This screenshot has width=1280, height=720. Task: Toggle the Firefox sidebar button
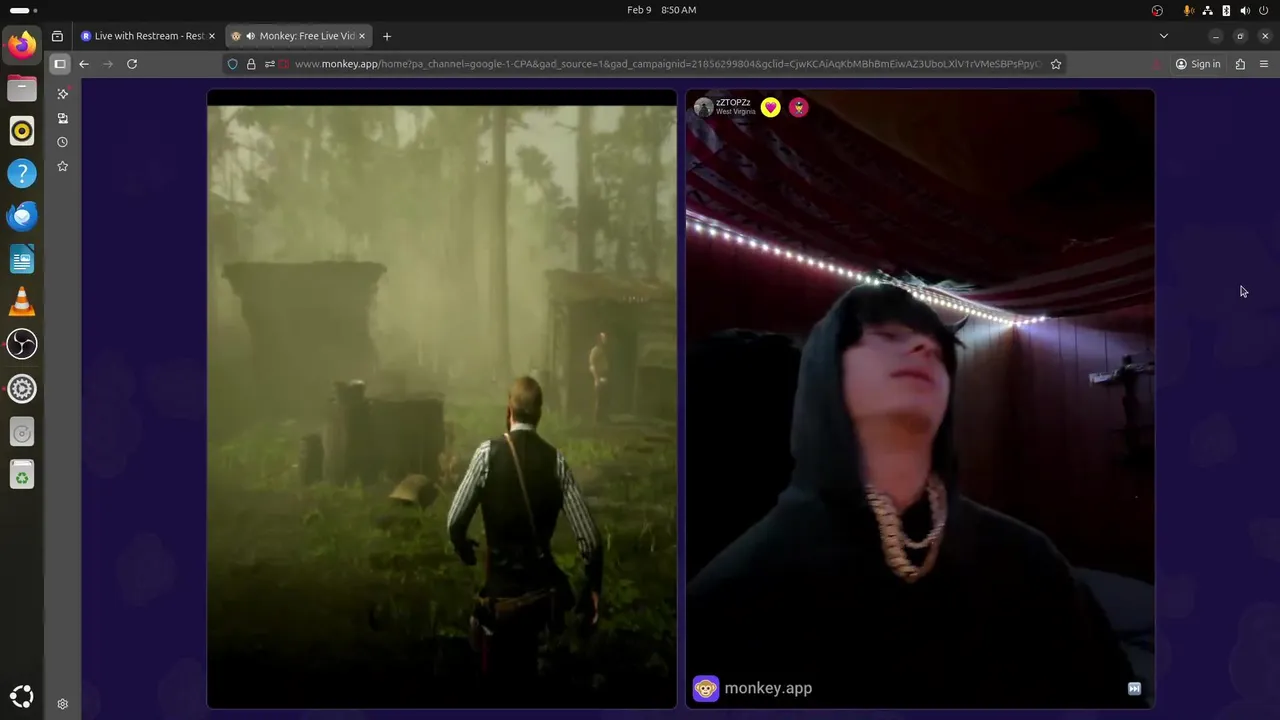tap(60, 64)
